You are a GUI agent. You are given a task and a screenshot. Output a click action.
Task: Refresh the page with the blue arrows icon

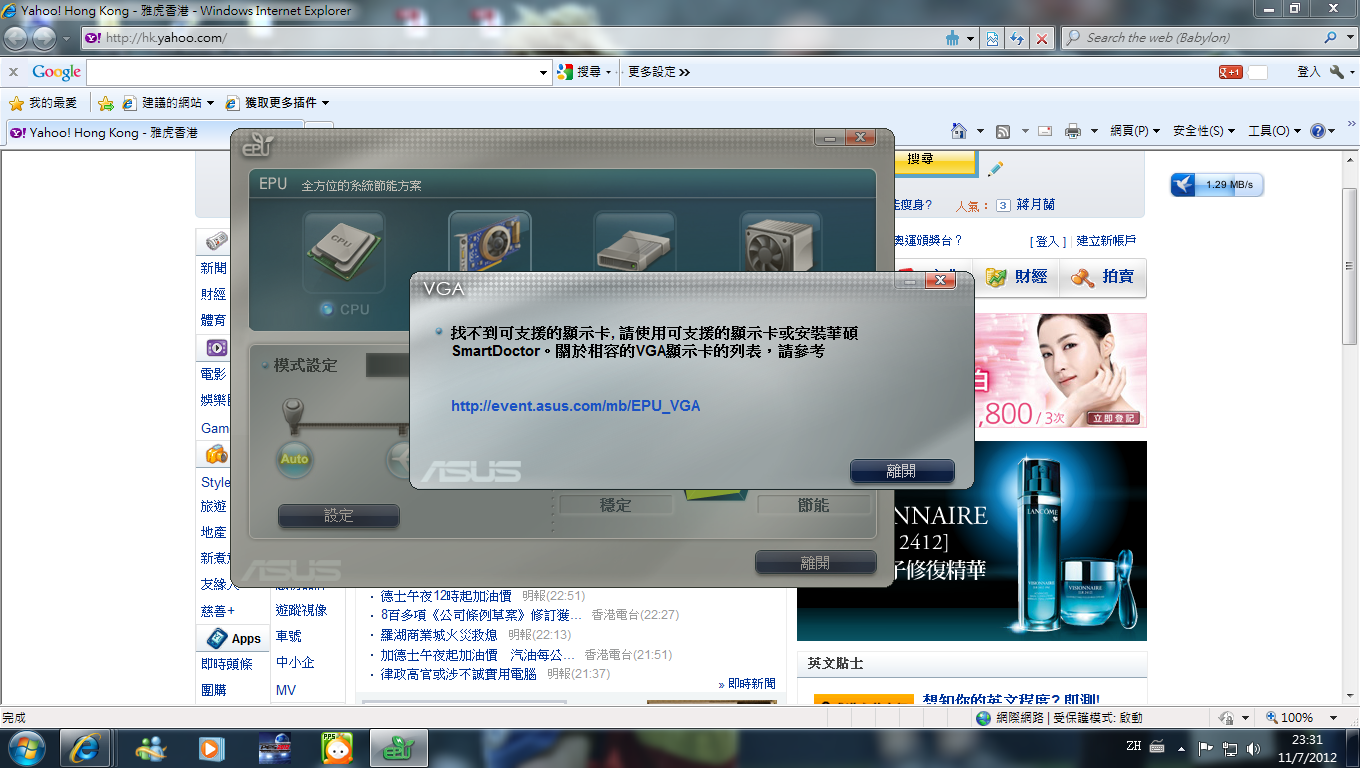tap(1017, 38)
